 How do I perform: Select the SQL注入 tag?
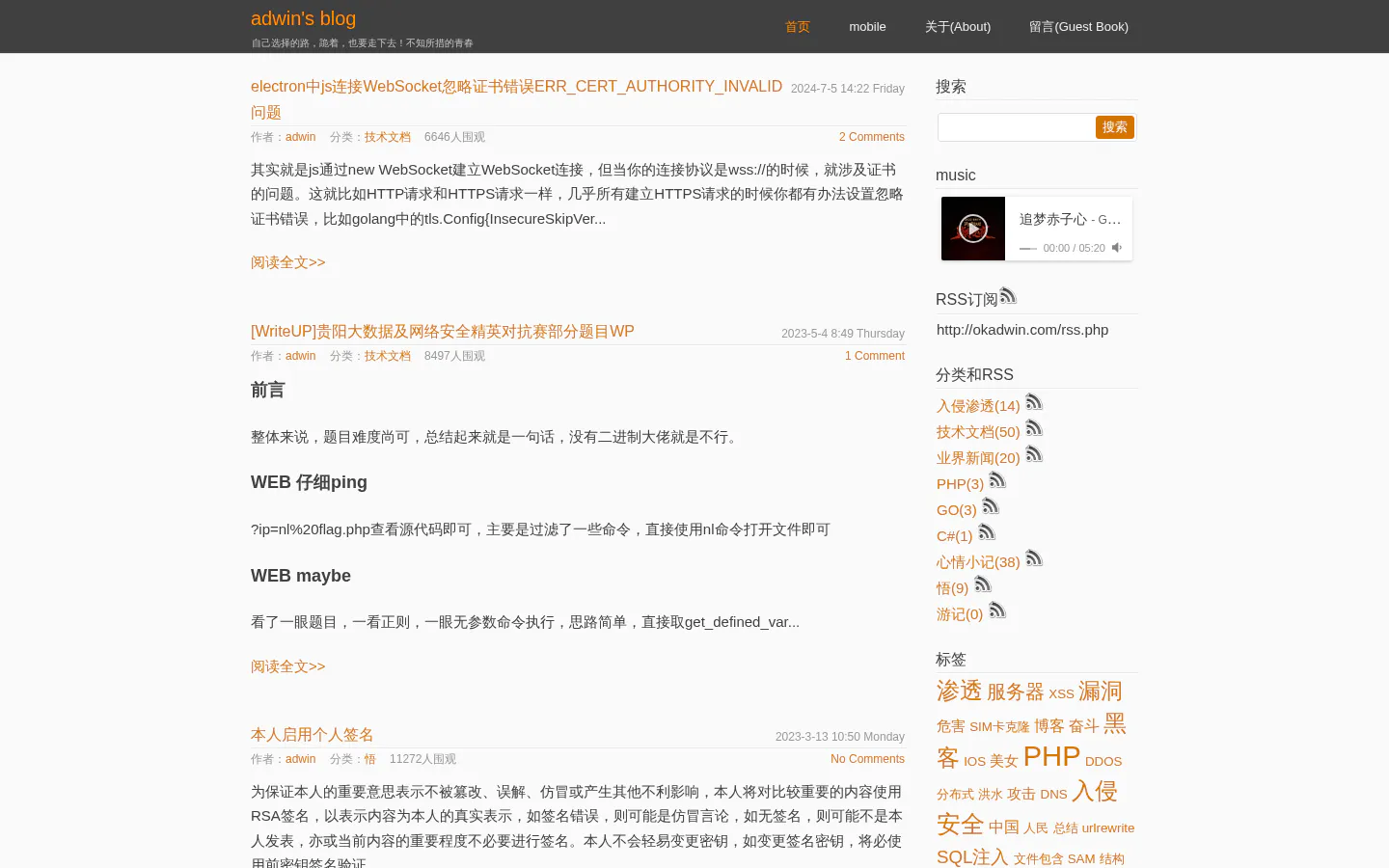tap(972, 856)
